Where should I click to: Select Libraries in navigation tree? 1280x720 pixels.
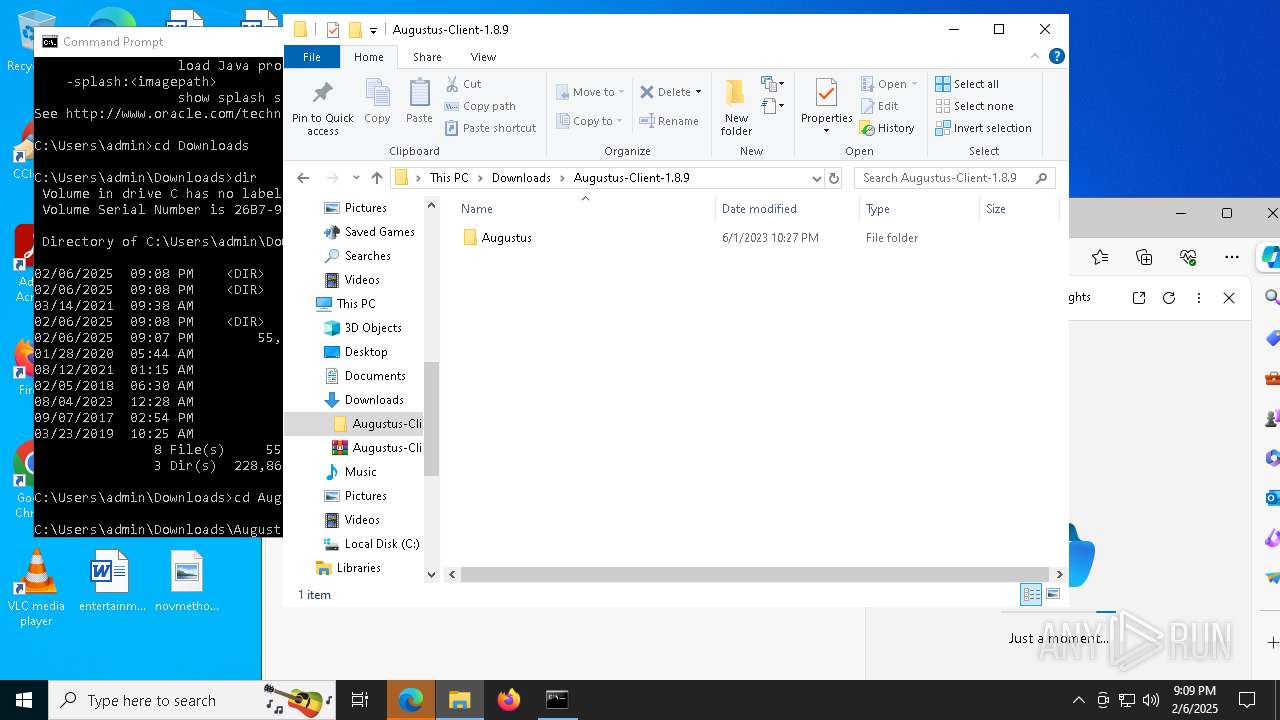pos(358,568)
